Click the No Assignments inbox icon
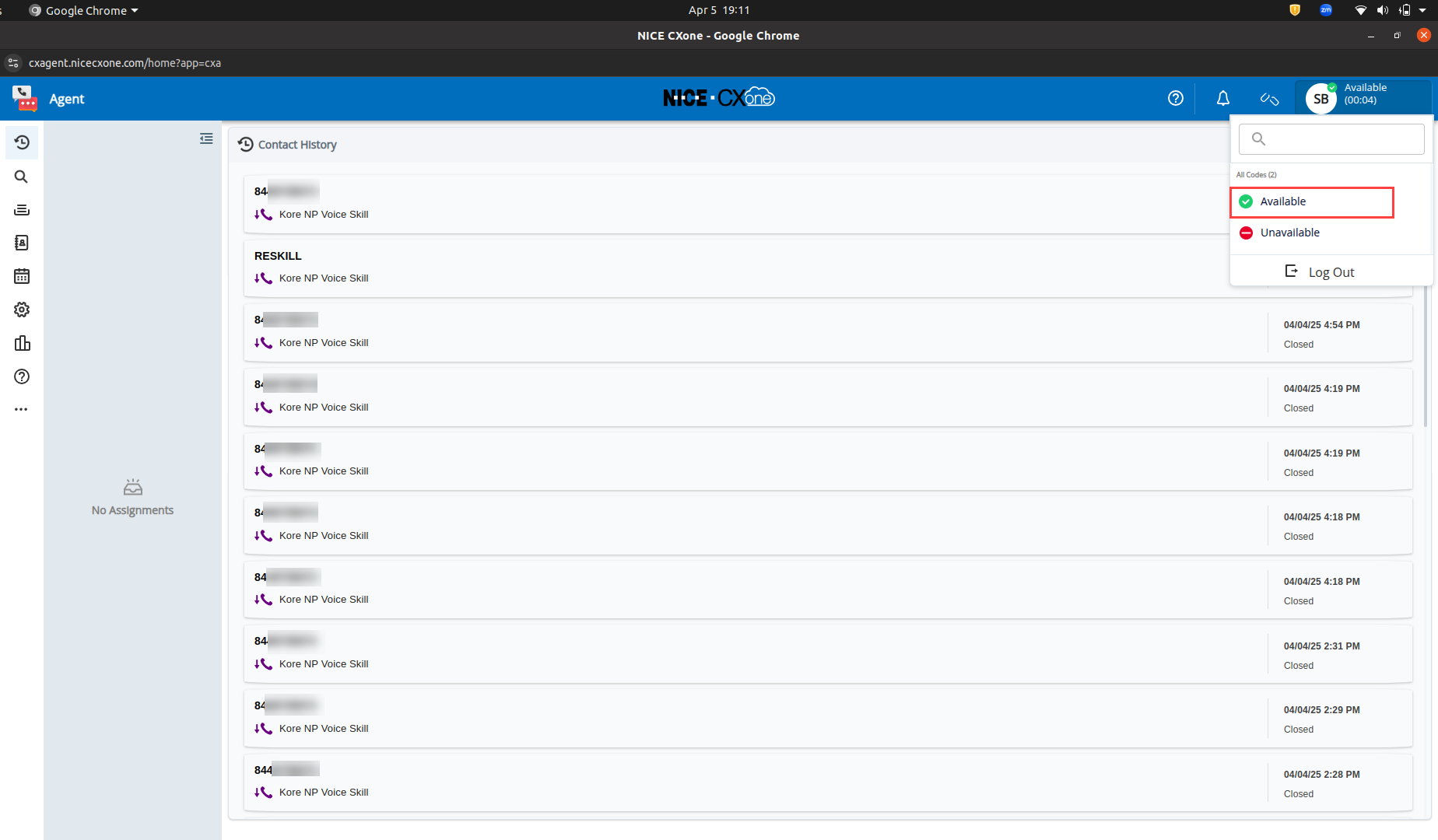1438x840 pixels. coord(133,487)
